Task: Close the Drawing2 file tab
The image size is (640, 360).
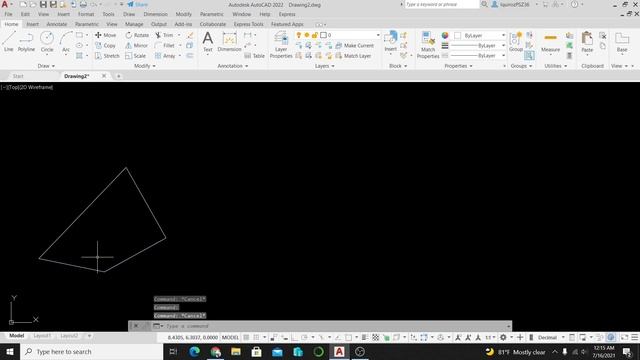Action: point(104,76)
